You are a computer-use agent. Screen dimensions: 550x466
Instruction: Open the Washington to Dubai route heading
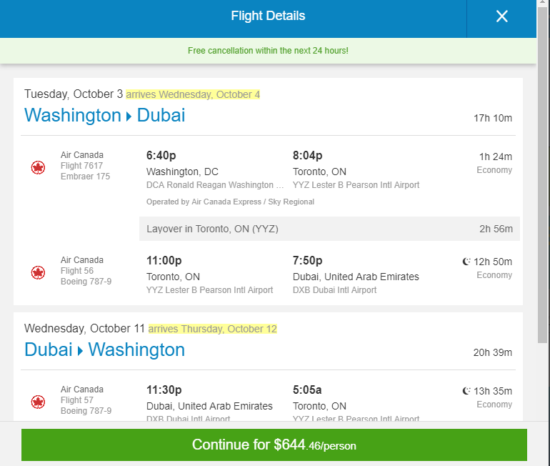point(105,115)
